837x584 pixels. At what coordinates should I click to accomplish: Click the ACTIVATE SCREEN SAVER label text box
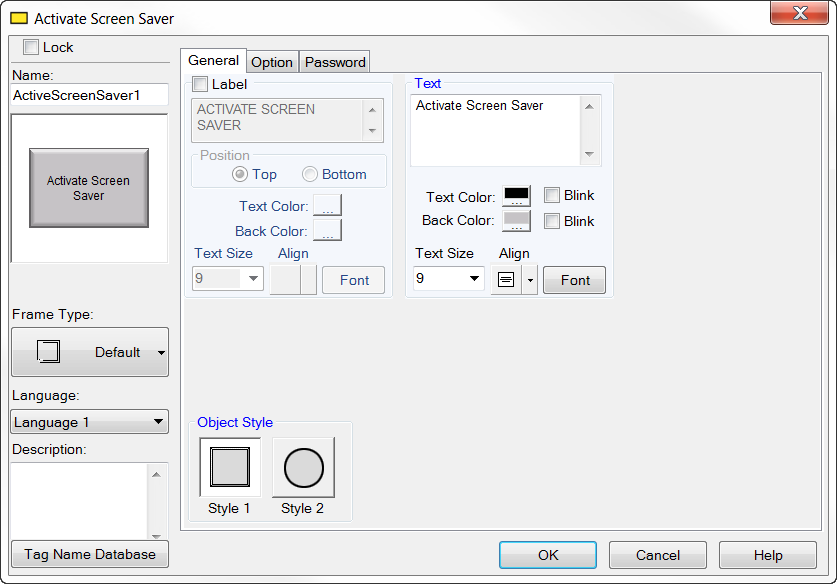pos(279,120)
